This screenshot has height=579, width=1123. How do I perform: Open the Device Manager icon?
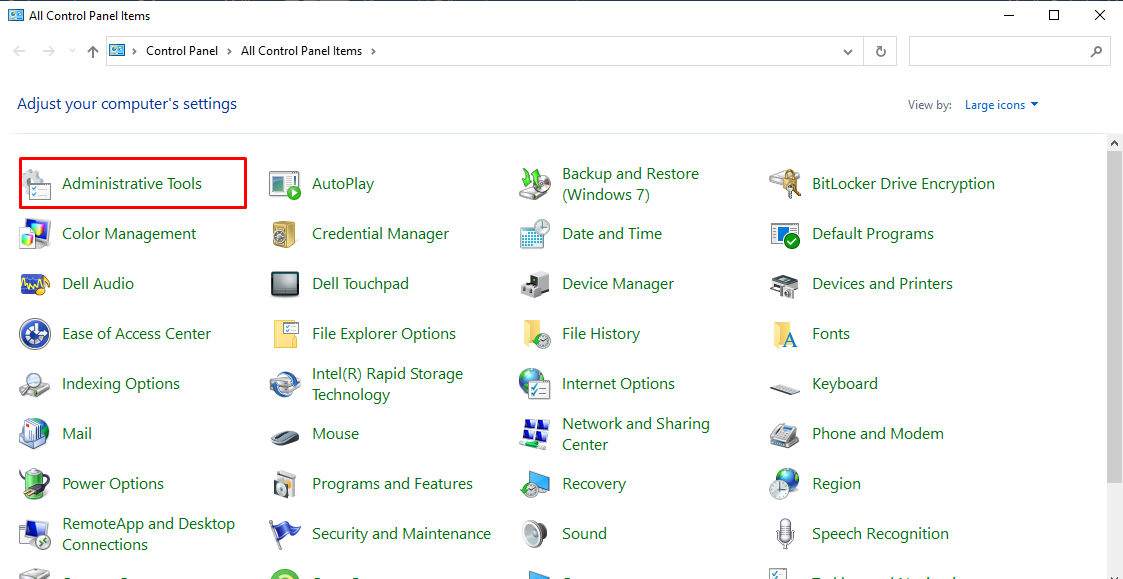click(535, 284)
